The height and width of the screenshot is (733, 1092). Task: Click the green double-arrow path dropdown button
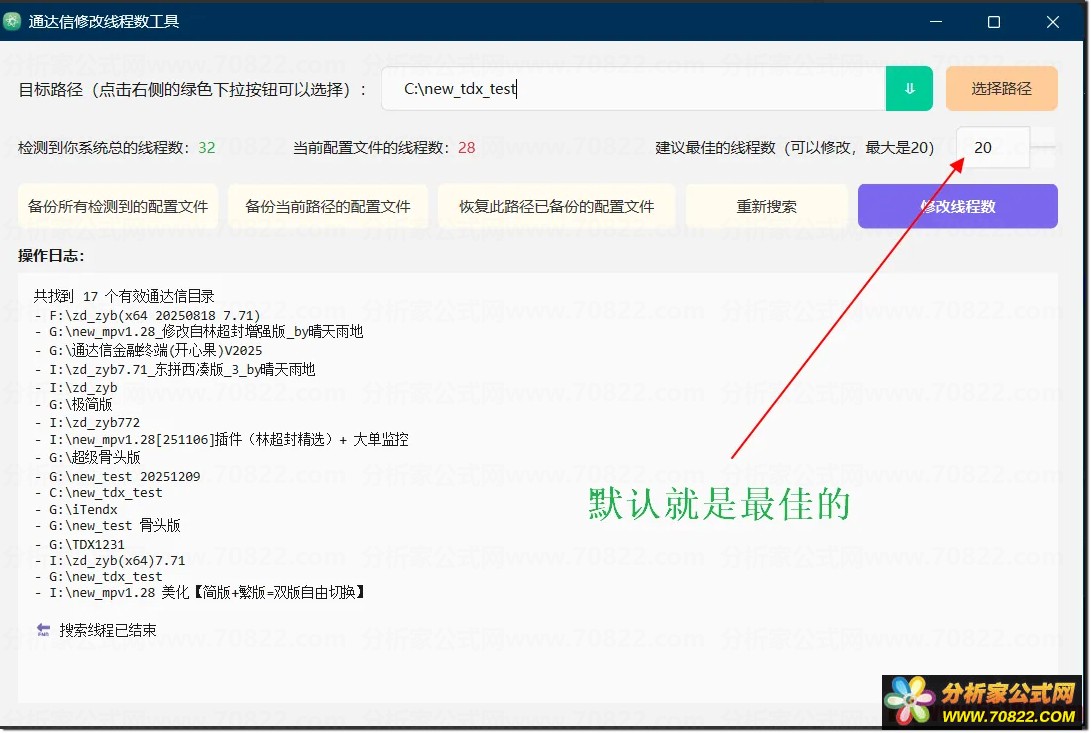click(x=909, y=89)
